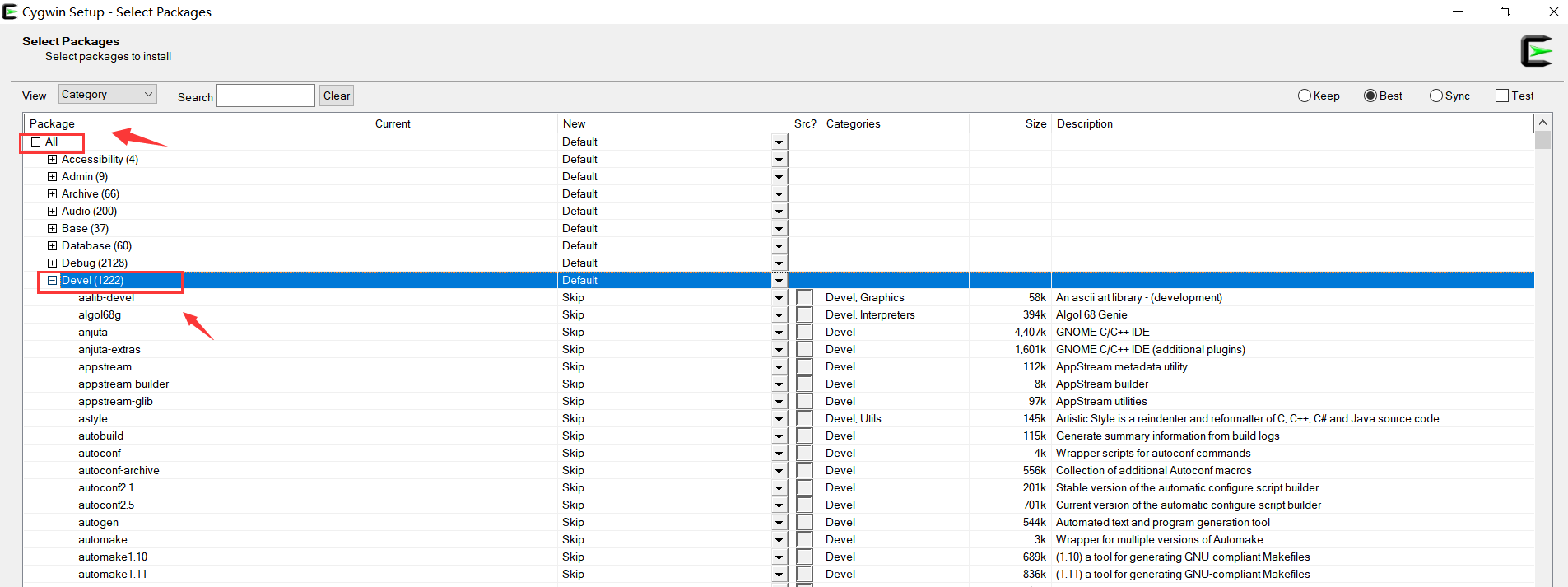
Task: Minimize the Cygwin Setup window
Action: coord(1458,12)
